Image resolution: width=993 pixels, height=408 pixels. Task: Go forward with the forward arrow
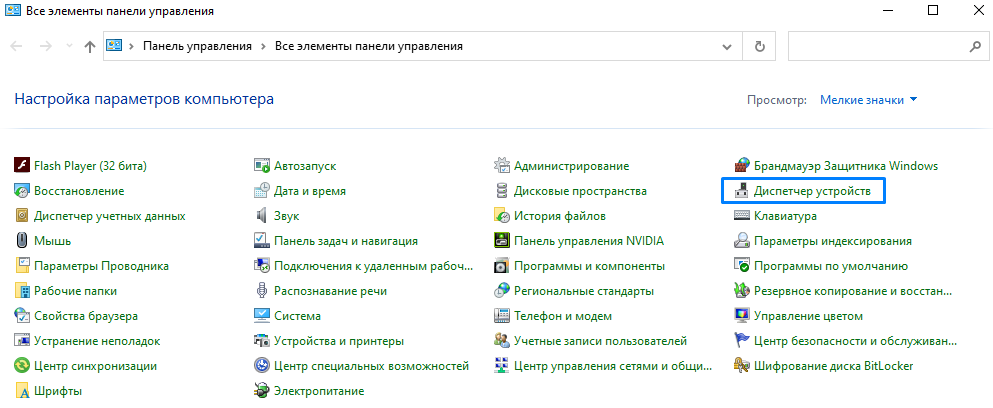point(45,46)
